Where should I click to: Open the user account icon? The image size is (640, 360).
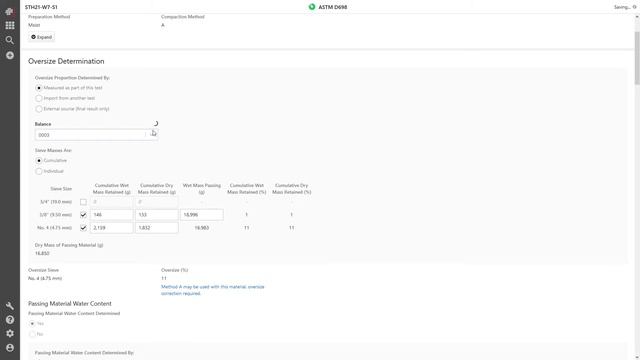(9, 348)
